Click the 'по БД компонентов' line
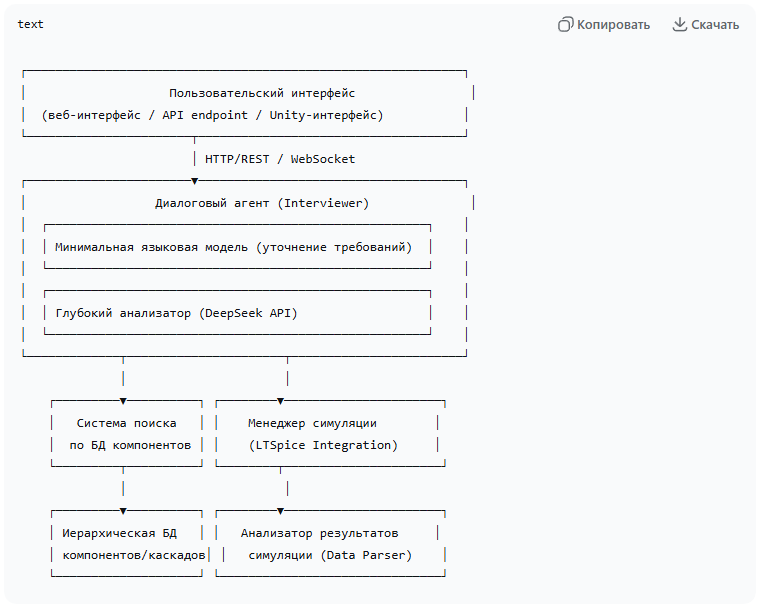The height and width of the screenshot is (604, 757). point(129,445)
